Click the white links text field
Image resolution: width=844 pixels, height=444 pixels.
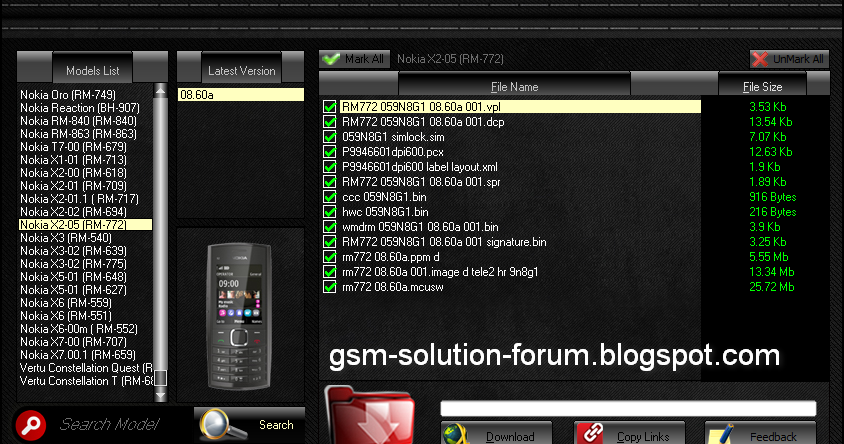point(628,408)
